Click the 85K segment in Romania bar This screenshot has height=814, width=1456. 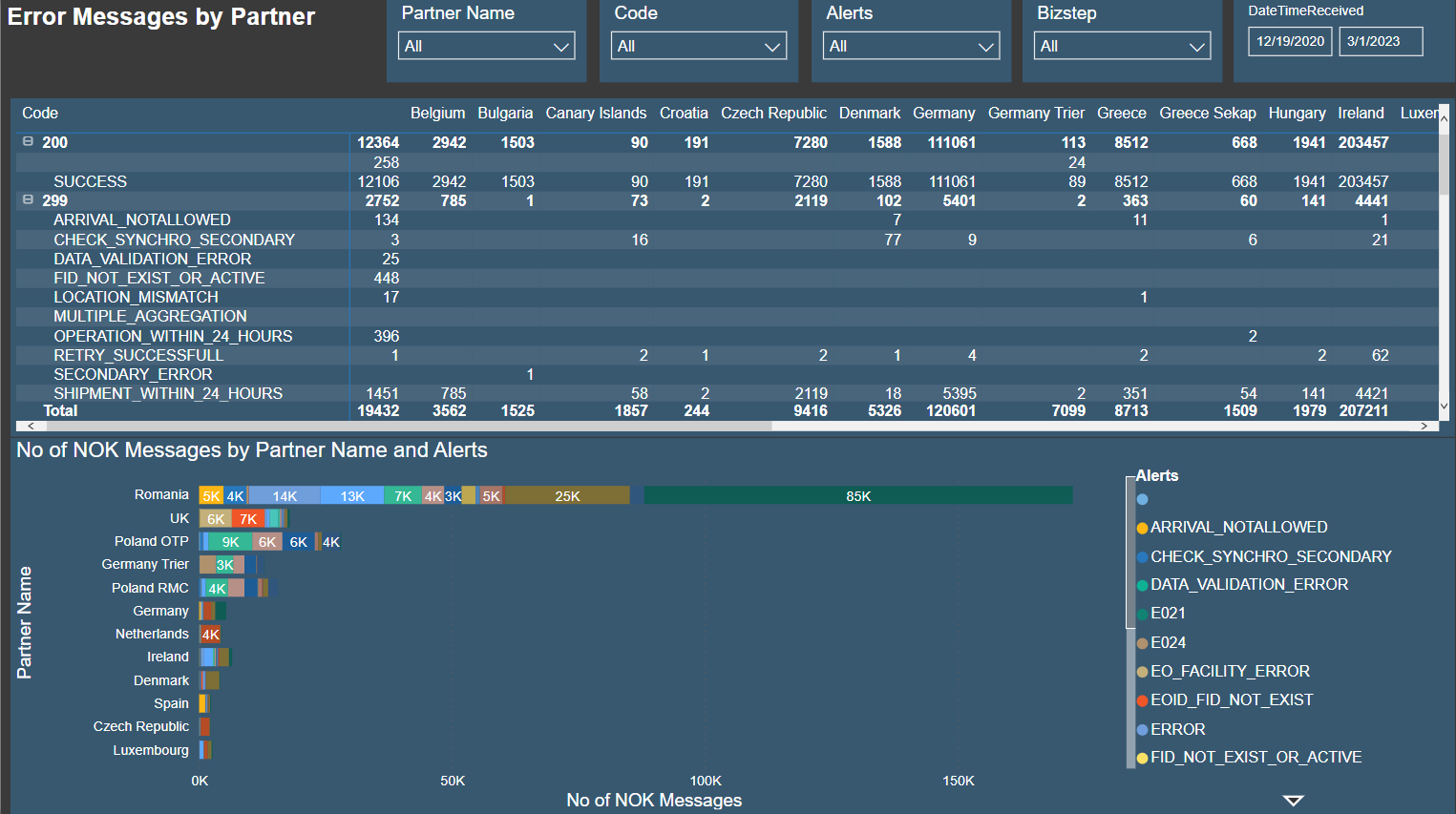[x=858, y=495]
